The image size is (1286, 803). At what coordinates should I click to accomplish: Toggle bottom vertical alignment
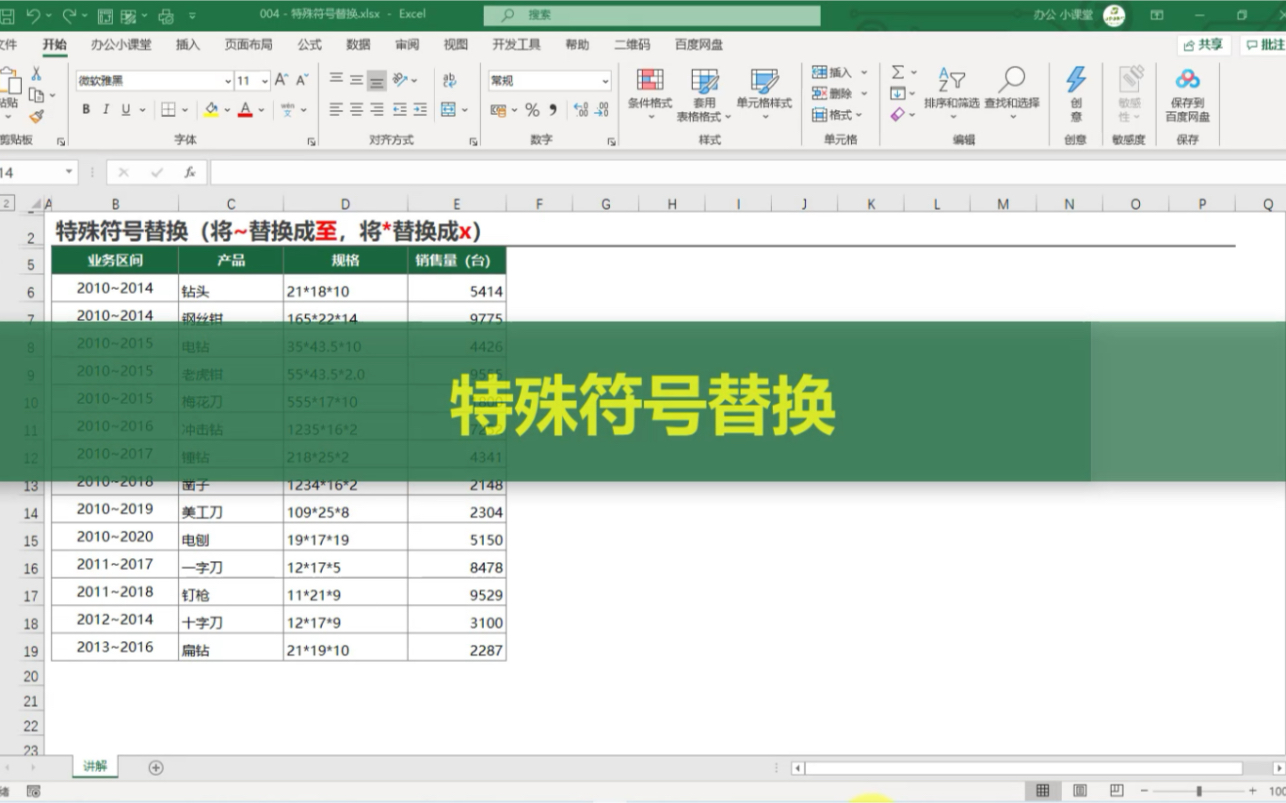point(377,80)
